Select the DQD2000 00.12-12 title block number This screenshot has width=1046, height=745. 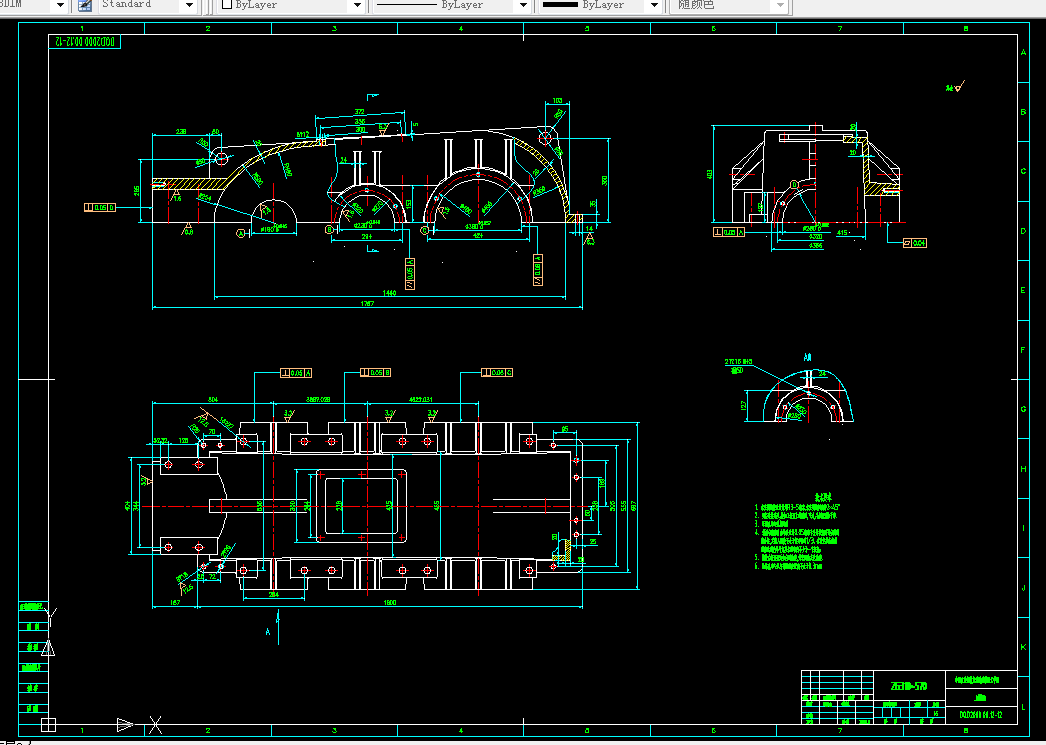981,716
